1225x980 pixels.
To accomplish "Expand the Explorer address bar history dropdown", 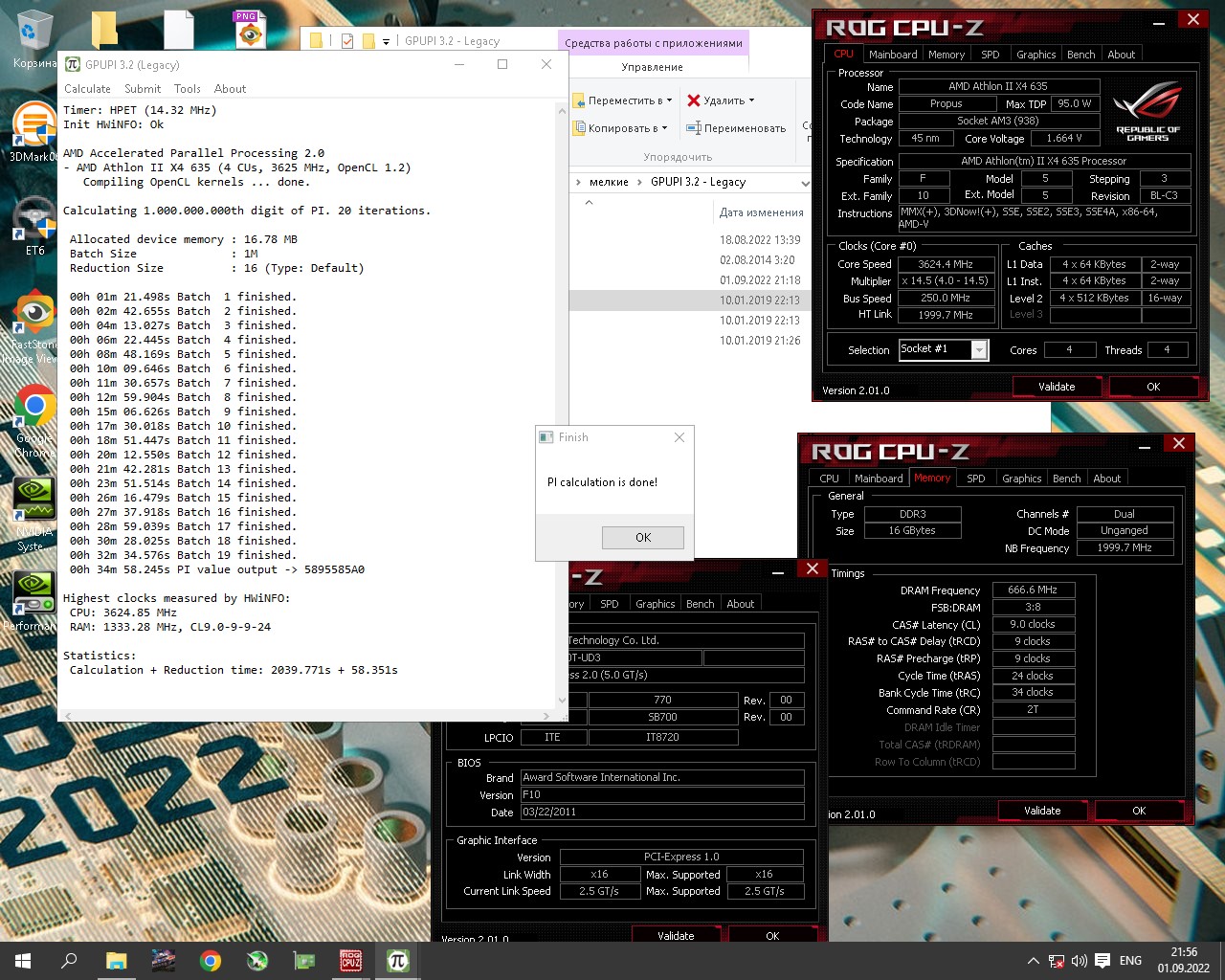I will click(805, 182).
